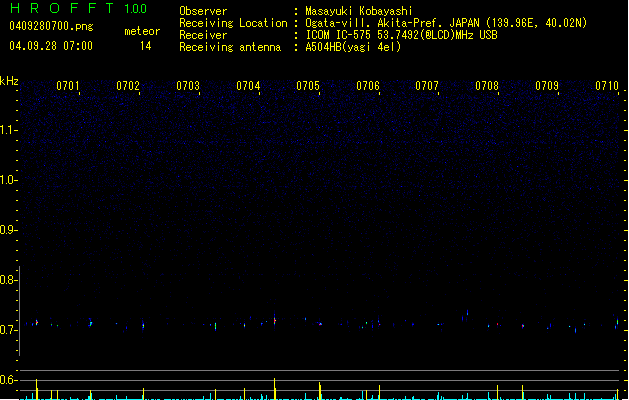Click the 0701 time marker

68,86
